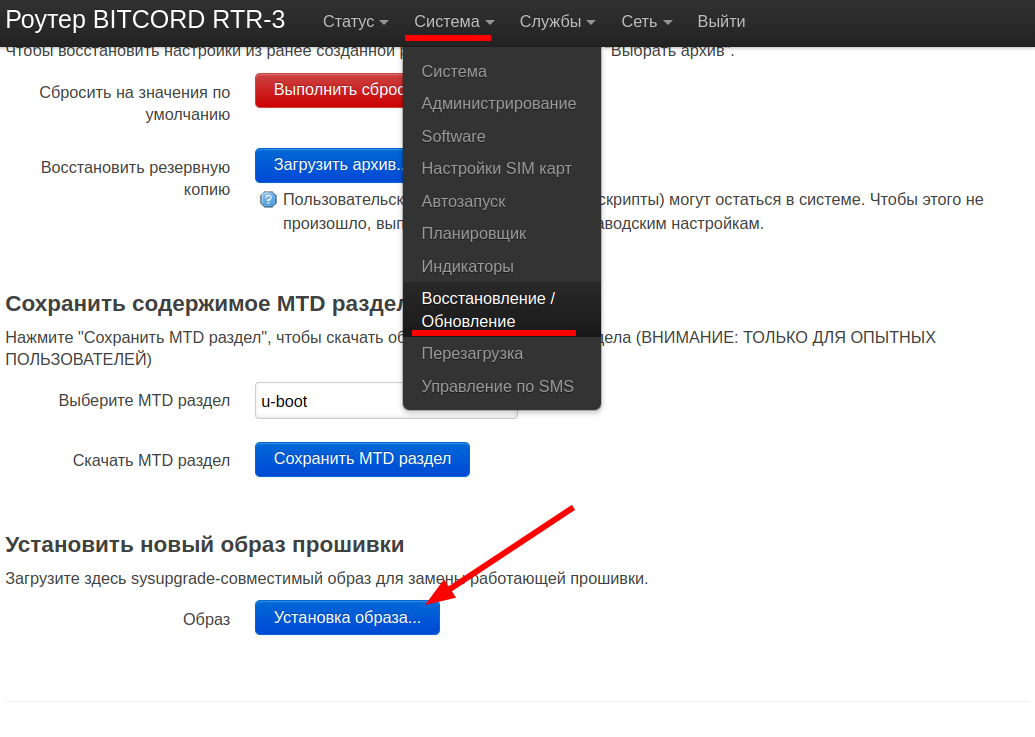Open Планировщик from the Система menu
The height and width of the screenshot is (737, 1035).
click(473, 233)
